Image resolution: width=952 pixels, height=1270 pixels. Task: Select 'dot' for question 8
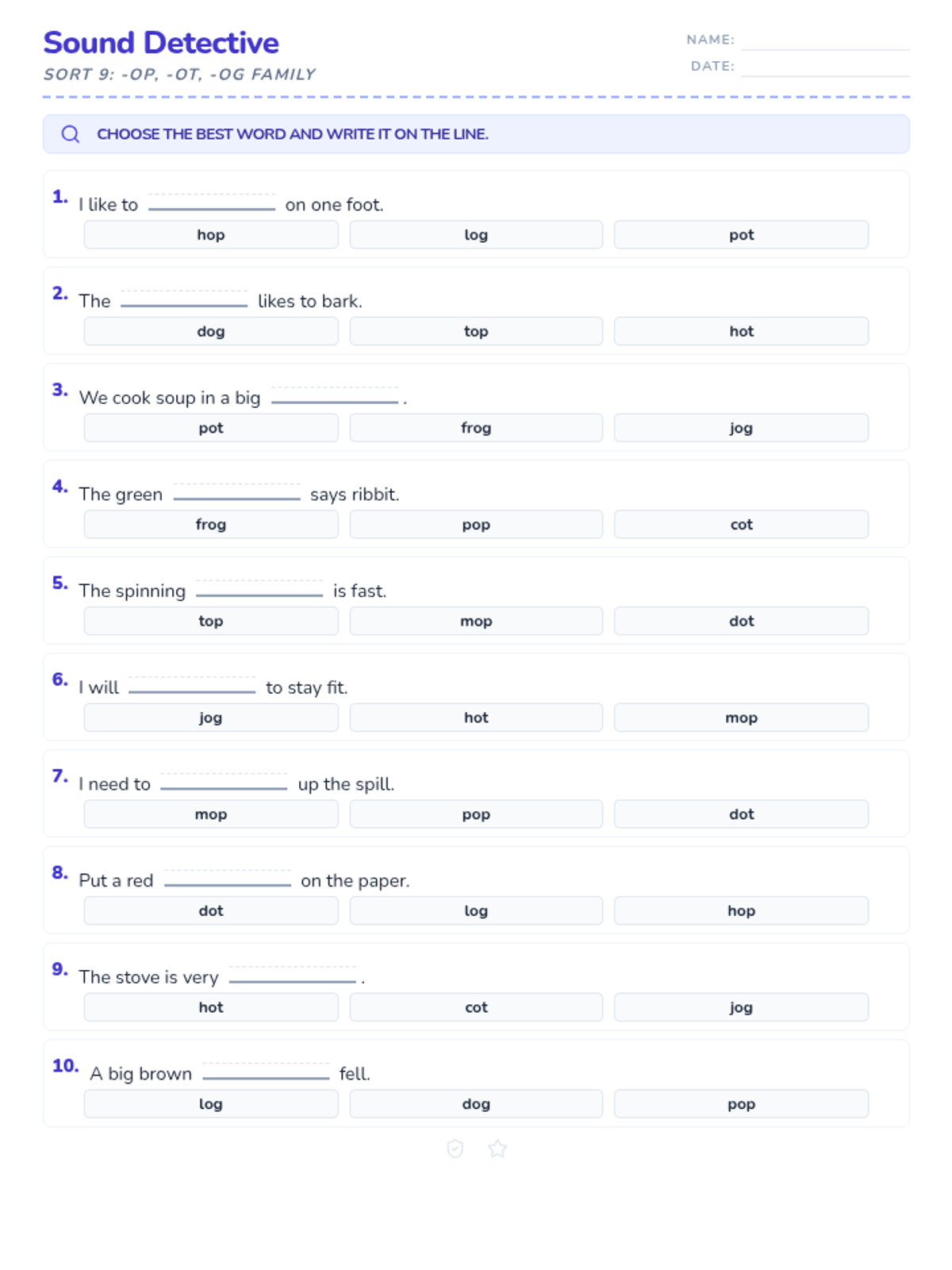click(211, 911)
